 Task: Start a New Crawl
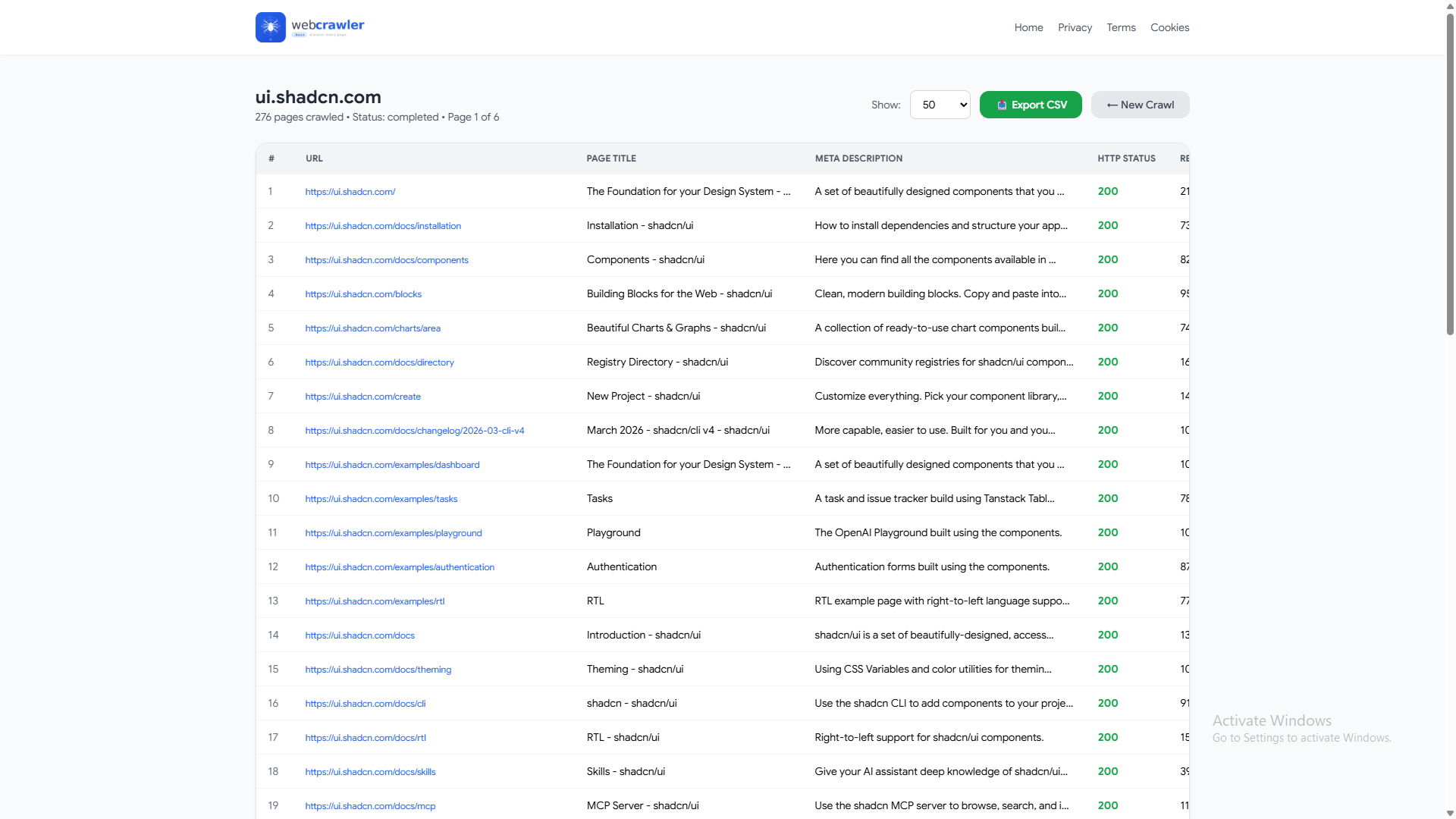click(x=1140, y=105)
